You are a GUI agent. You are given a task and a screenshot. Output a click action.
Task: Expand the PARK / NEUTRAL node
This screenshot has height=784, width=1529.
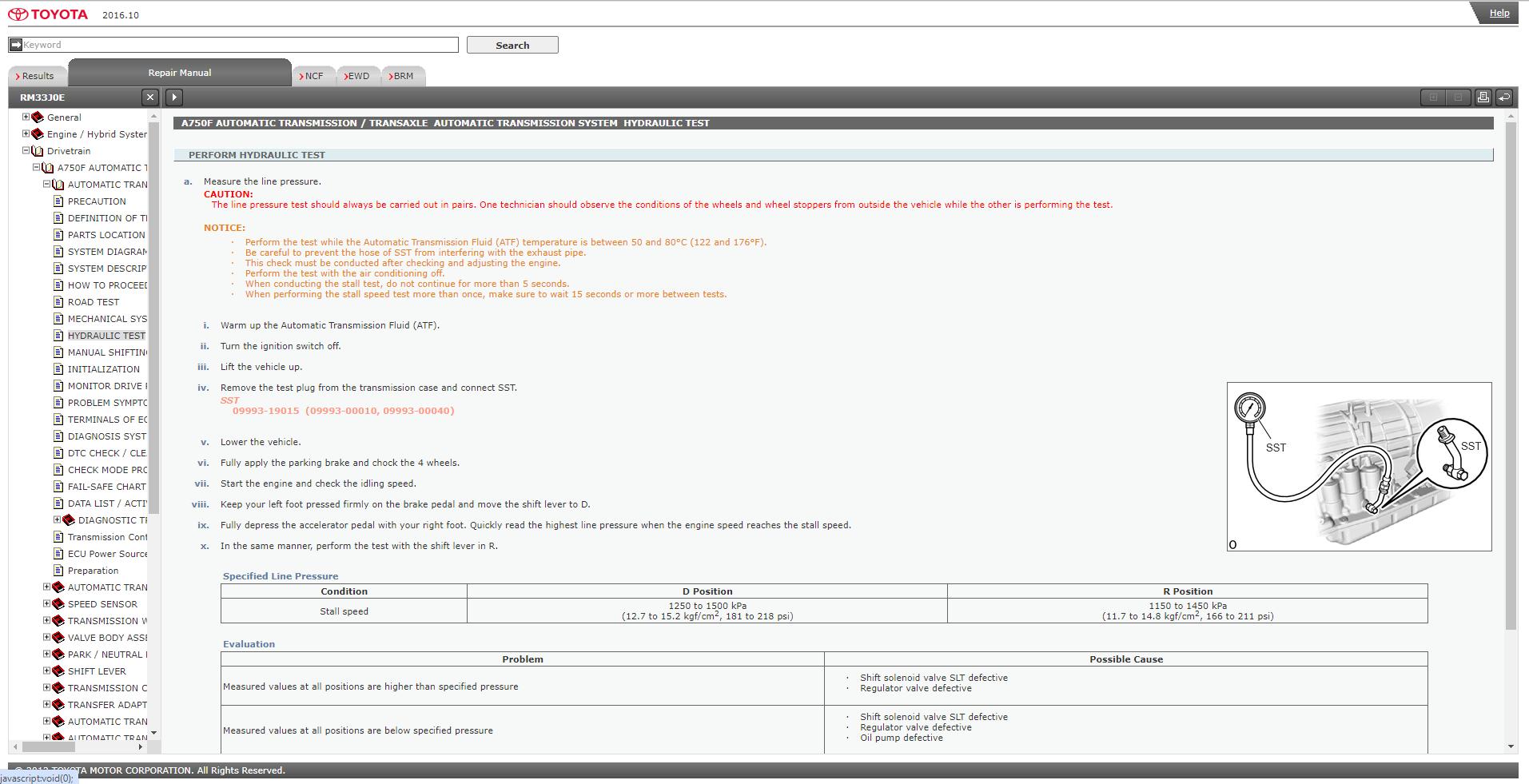46,654
